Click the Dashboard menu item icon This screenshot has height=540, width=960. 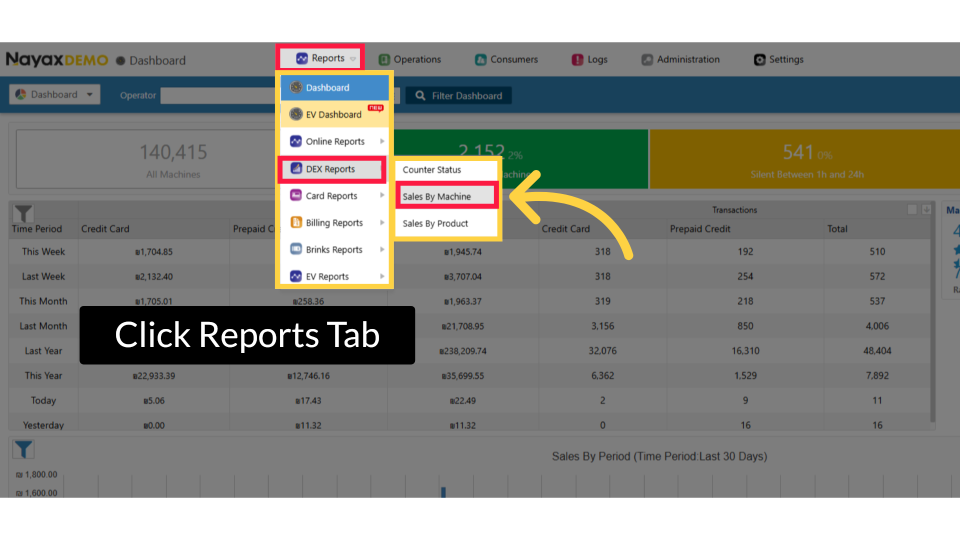[x=296, y=88]
